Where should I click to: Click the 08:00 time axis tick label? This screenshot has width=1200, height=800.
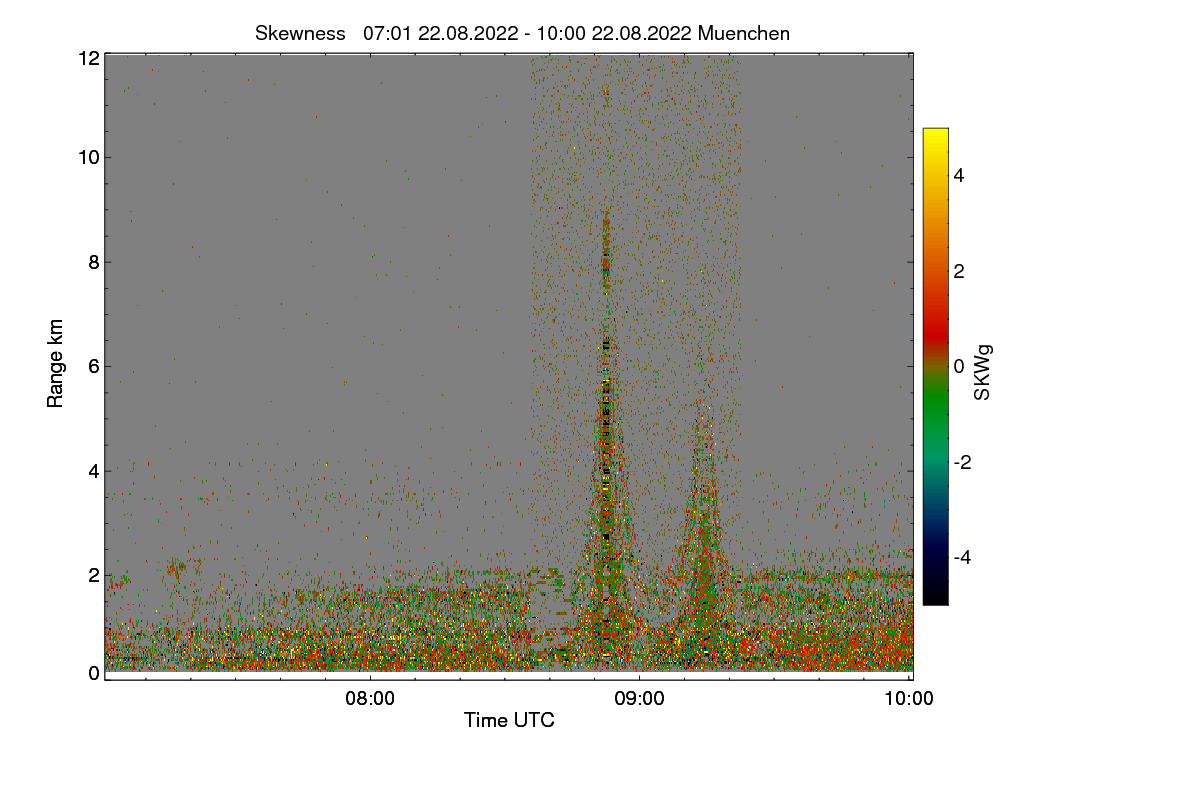tap(370, 699)
